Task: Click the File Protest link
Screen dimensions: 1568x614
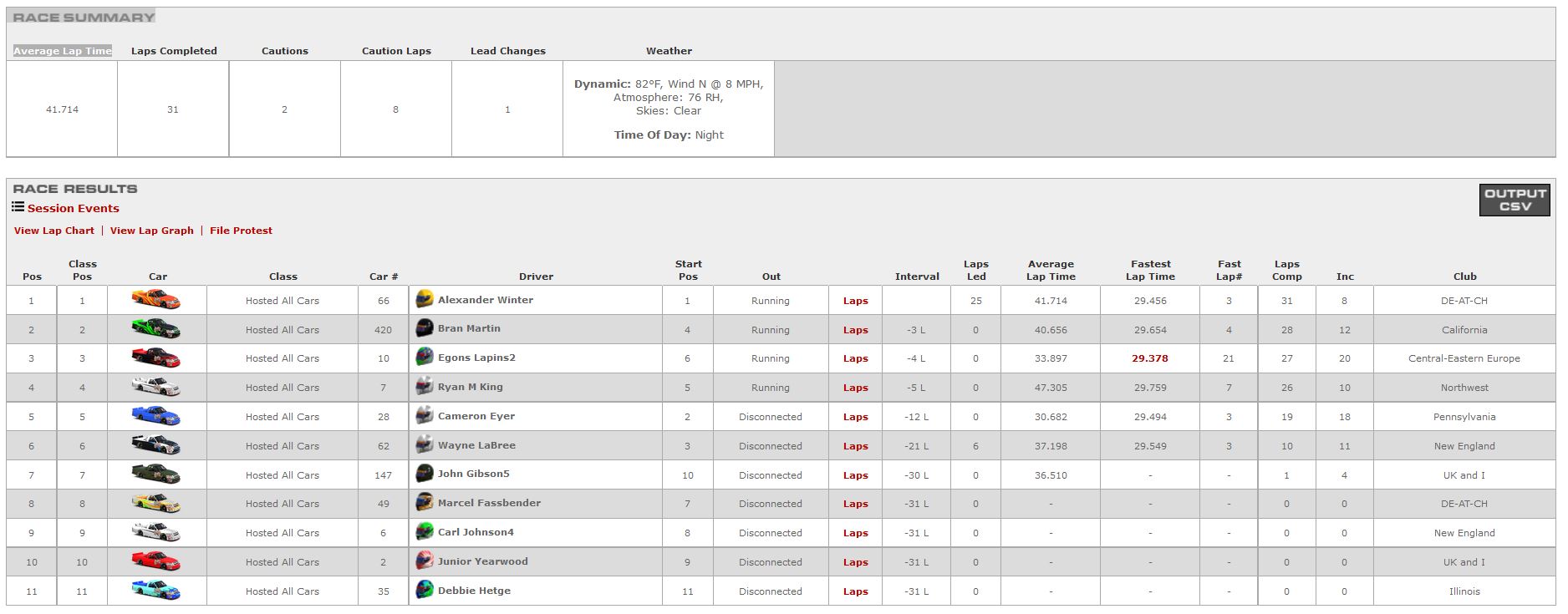Action: (241, 231)
